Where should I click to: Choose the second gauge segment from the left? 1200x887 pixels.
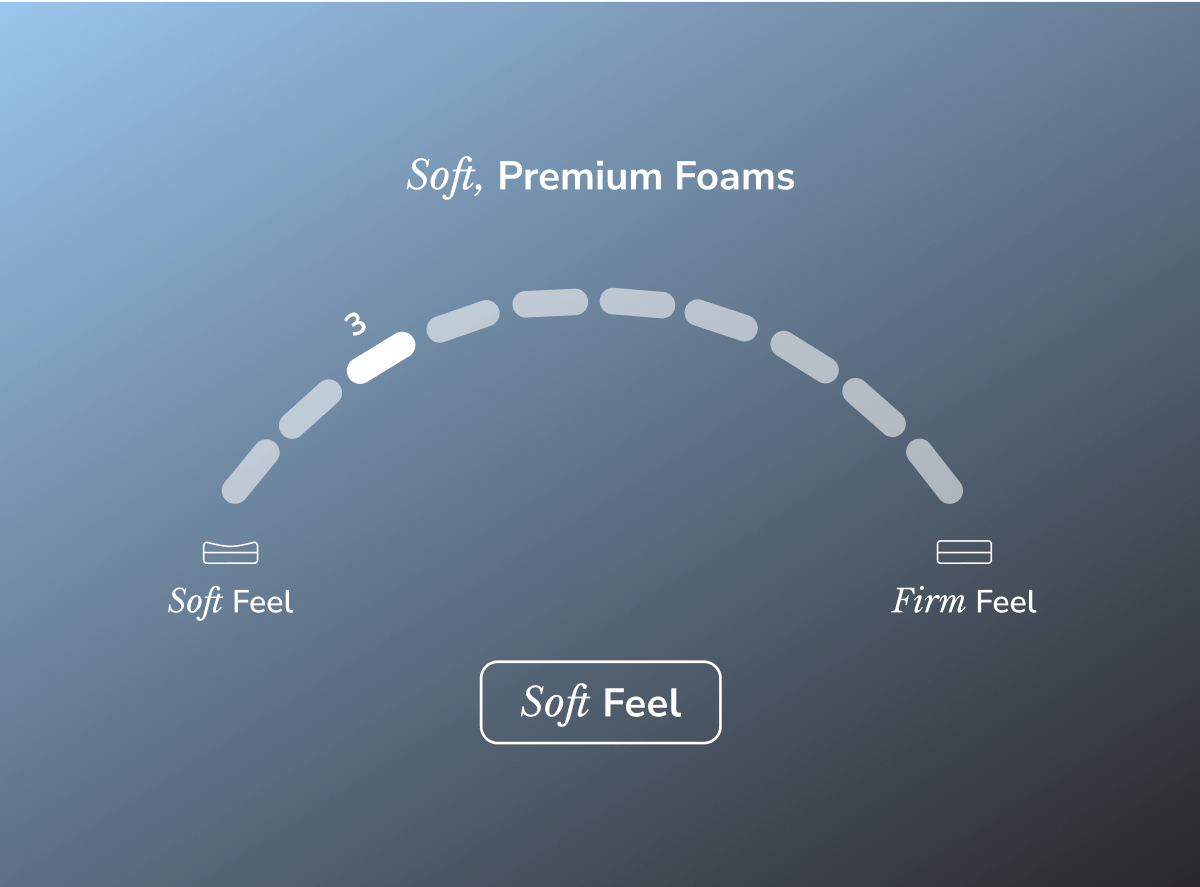[310, 409]
